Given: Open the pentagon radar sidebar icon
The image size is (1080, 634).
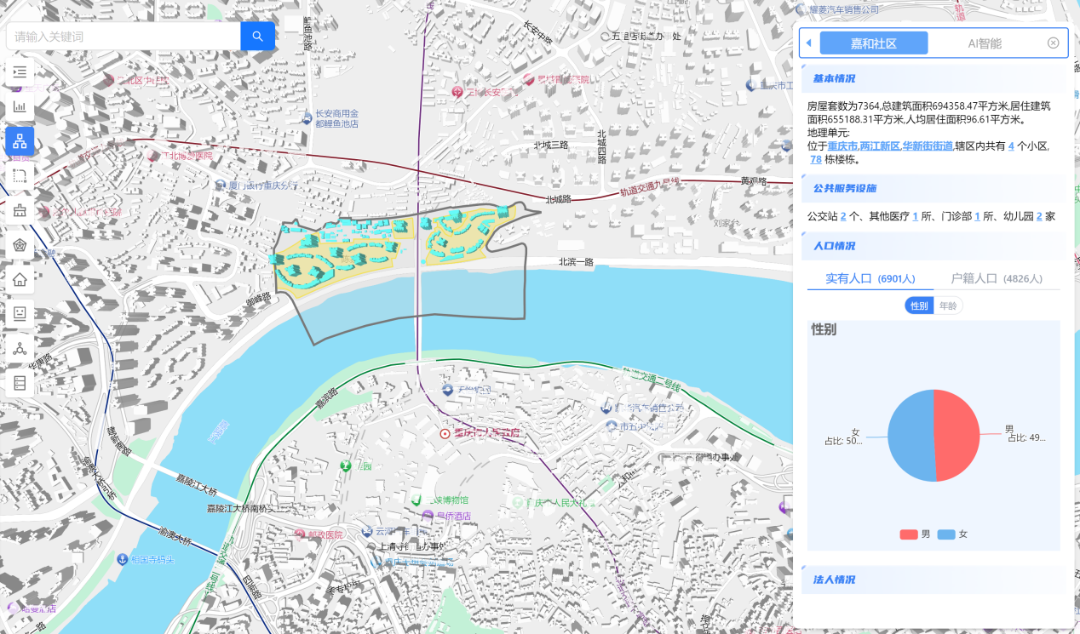Looking at the screenshot, I should pos(19,245).
